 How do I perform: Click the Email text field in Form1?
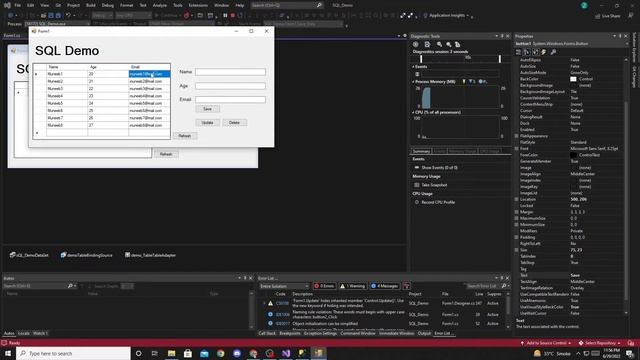point(230,100)
